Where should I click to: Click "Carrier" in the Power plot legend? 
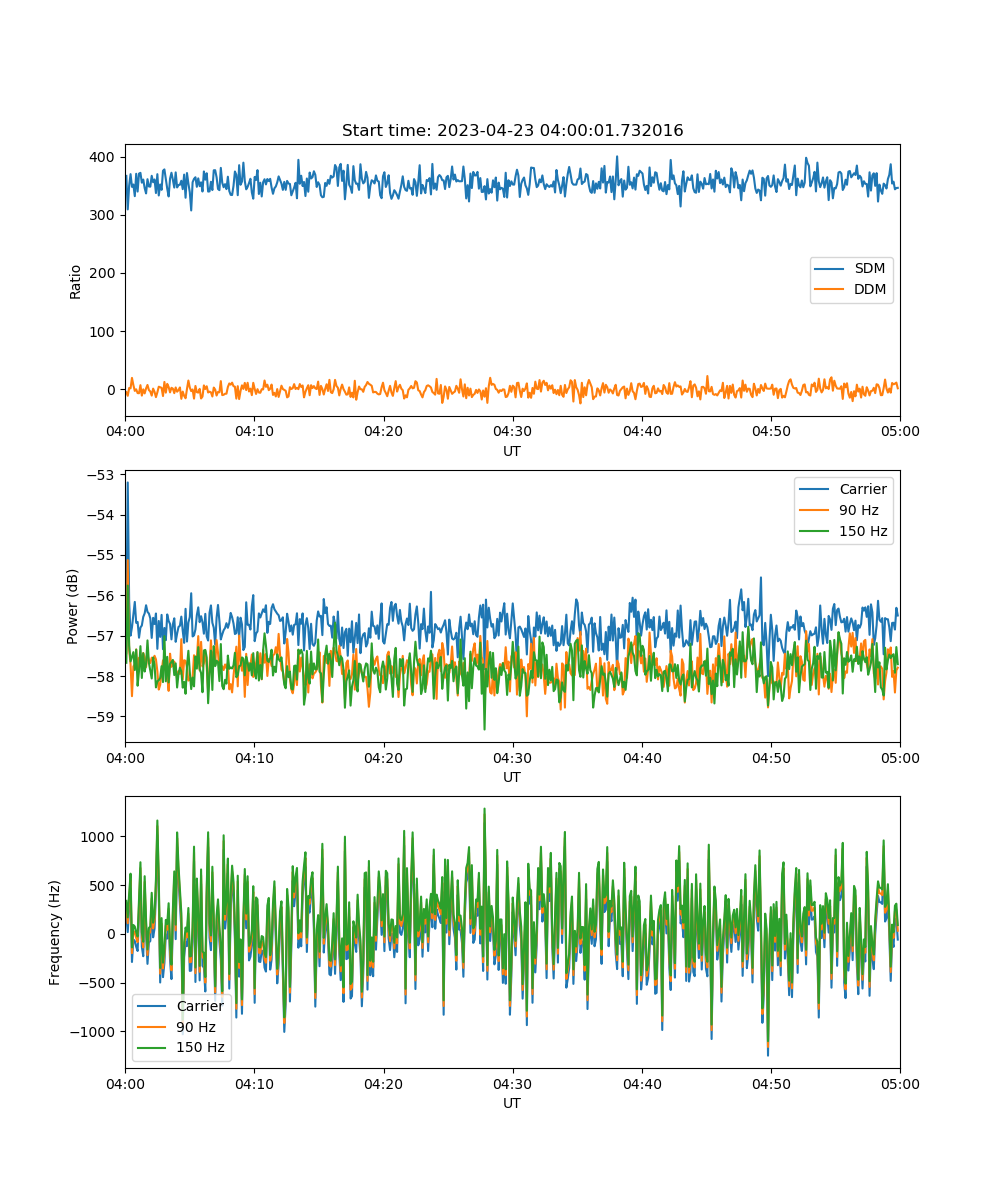tap(863, 489)
